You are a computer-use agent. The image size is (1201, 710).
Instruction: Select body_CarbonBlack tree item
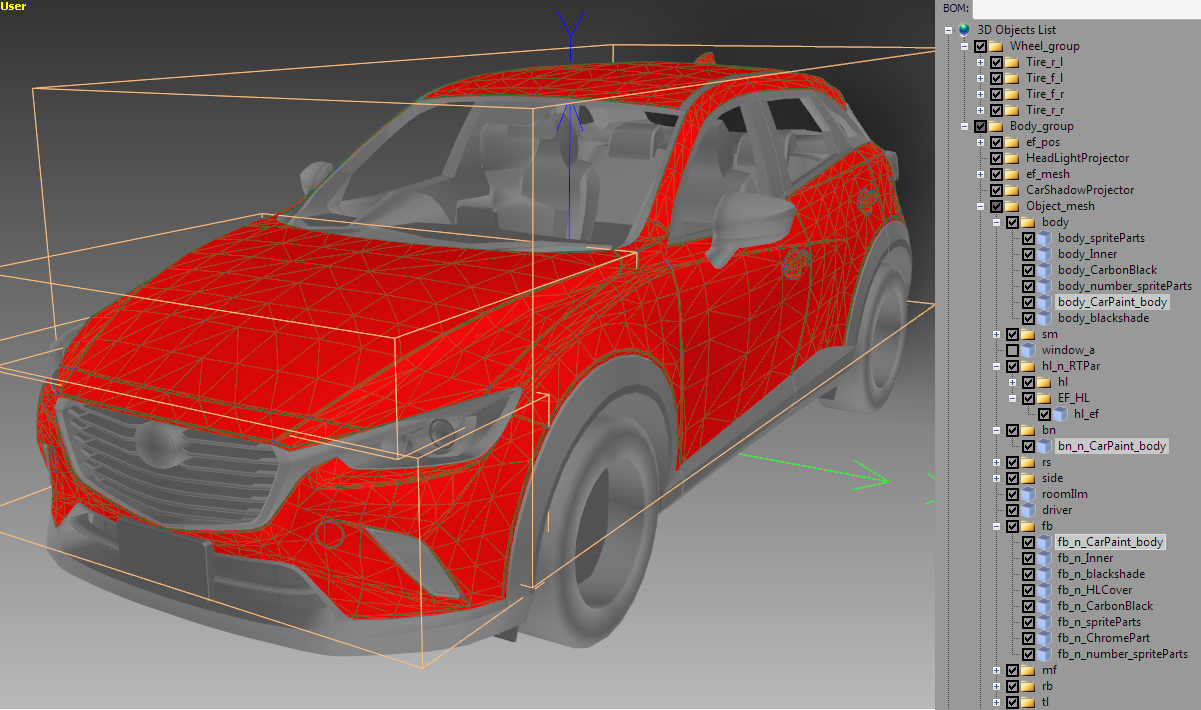(x=1107, y=270)
